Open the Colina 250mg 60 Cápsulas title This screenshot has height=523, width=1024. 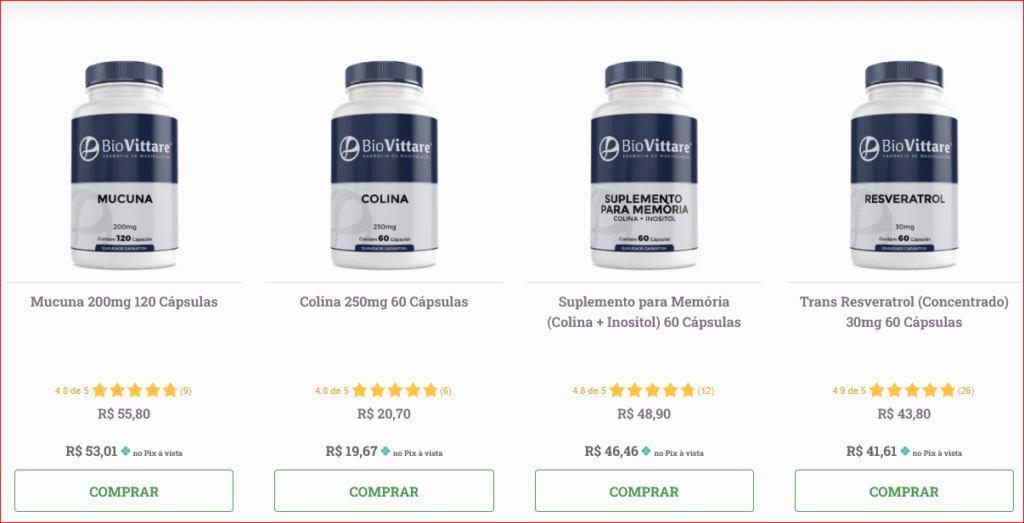384,302
